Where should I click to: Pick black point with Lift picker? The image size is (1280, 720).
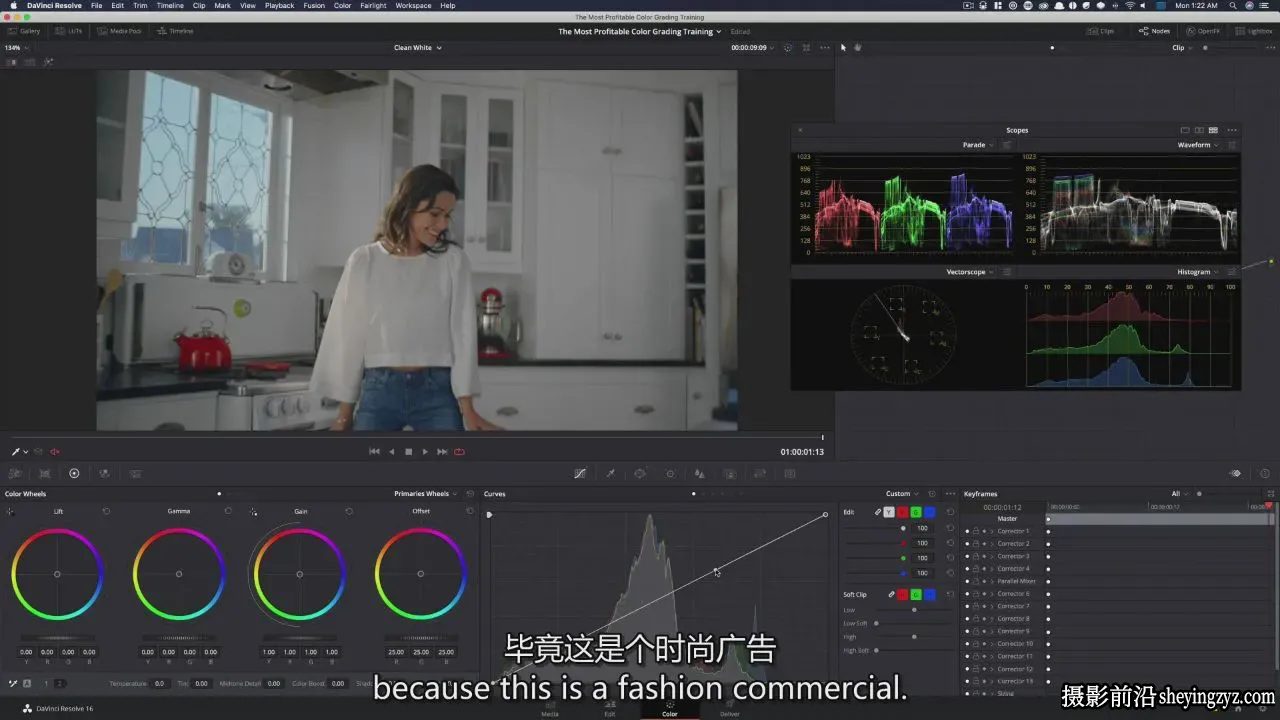pyautogui.click(x=10, y=512)
